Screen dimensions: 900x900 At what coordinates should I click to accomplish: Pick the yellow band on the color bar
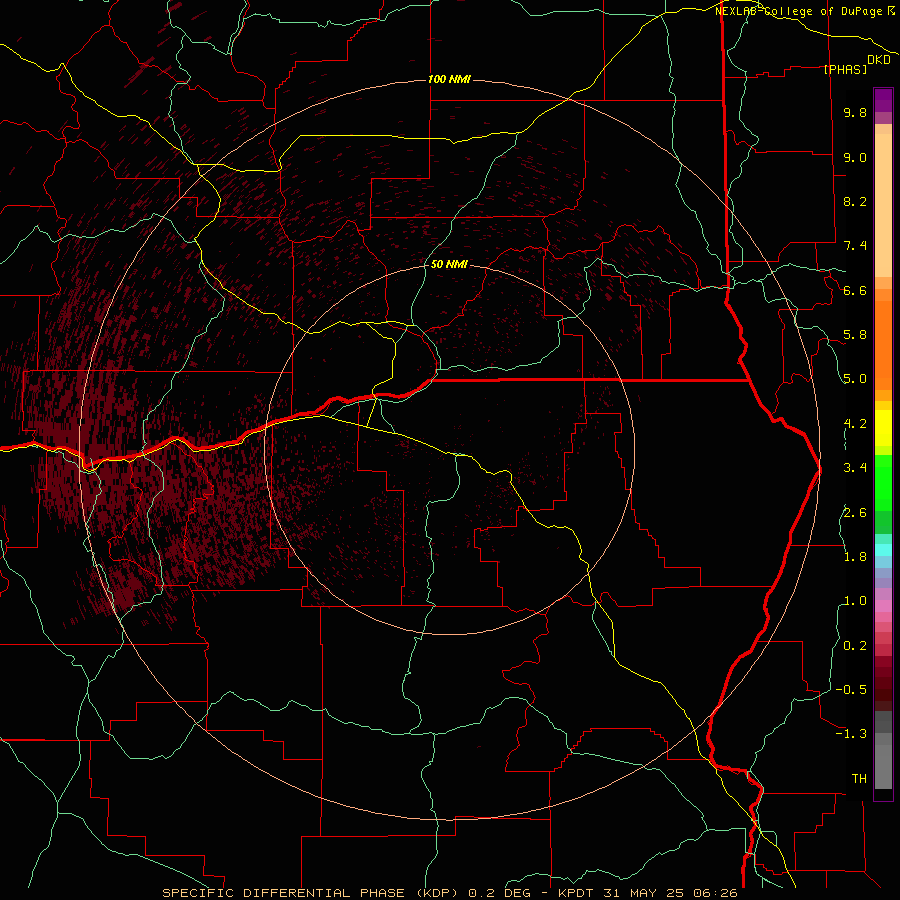883,428
